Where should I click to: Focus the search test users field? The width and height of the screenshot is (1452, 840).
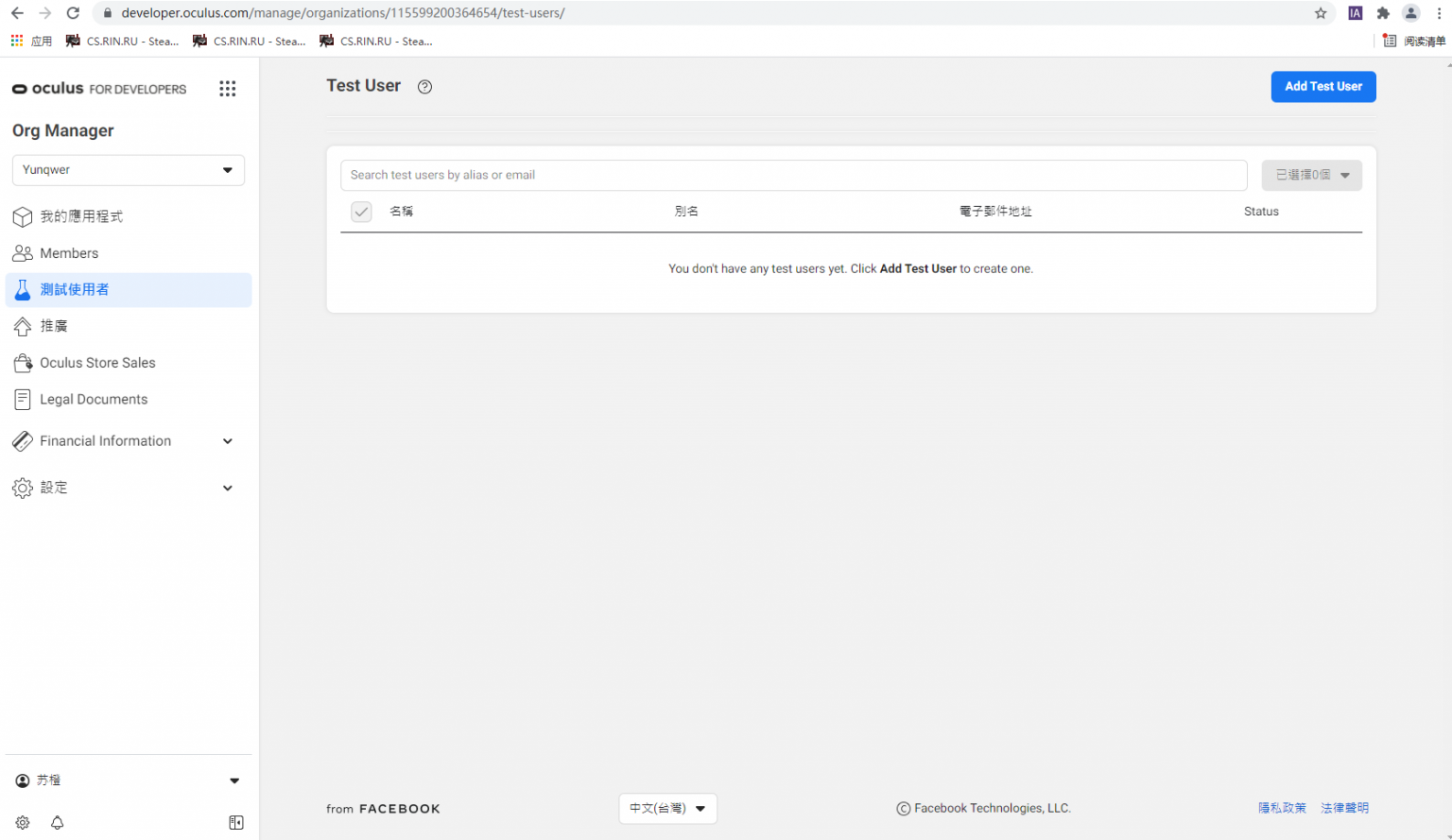tap(792, 176)
